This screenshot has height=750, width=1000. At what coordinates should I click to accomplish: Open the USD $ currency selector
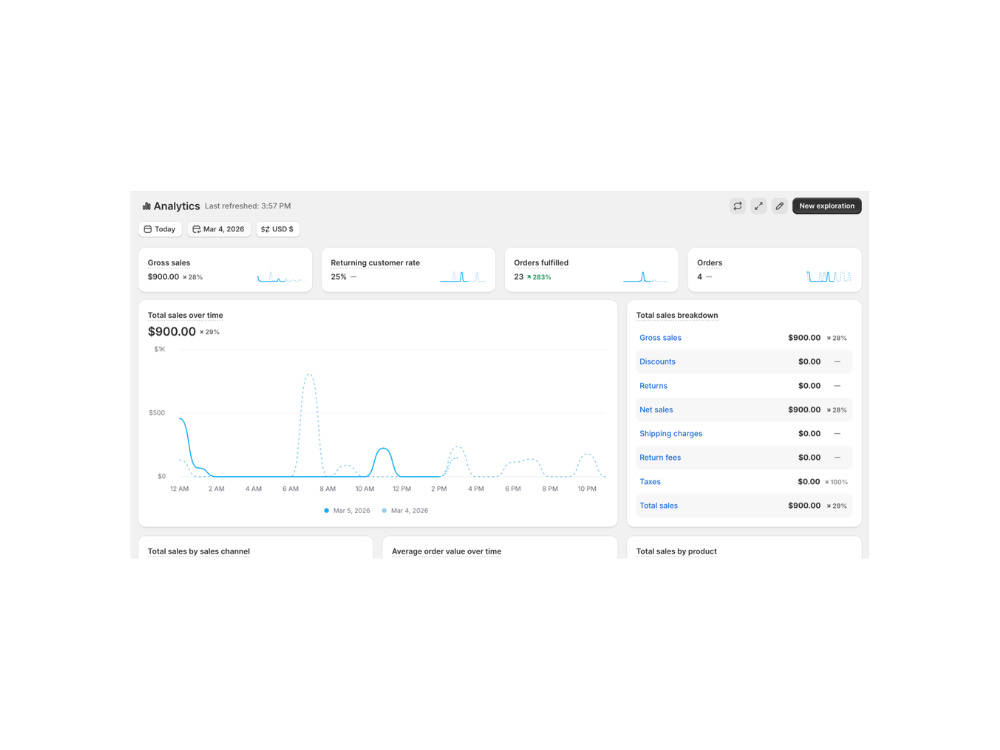277,229
